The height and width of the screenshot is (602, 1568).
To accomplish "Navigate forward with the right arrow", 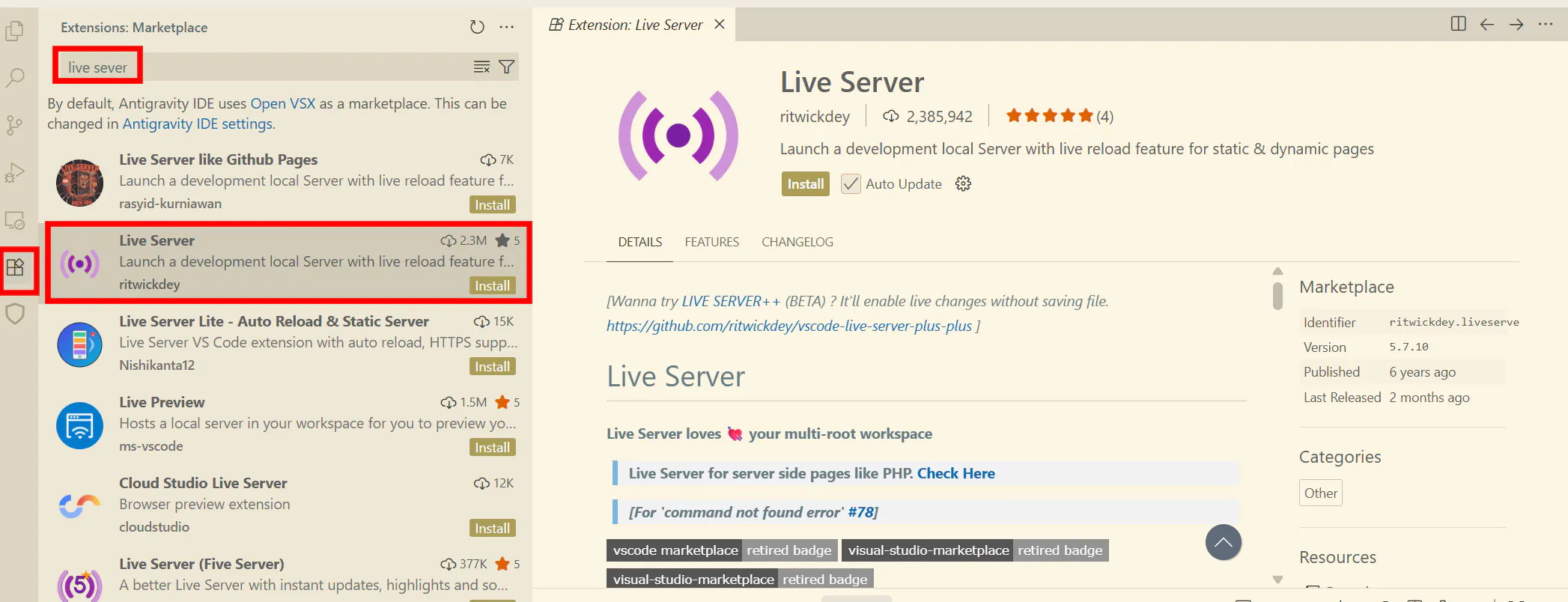I will click(x=1516, y=24).
